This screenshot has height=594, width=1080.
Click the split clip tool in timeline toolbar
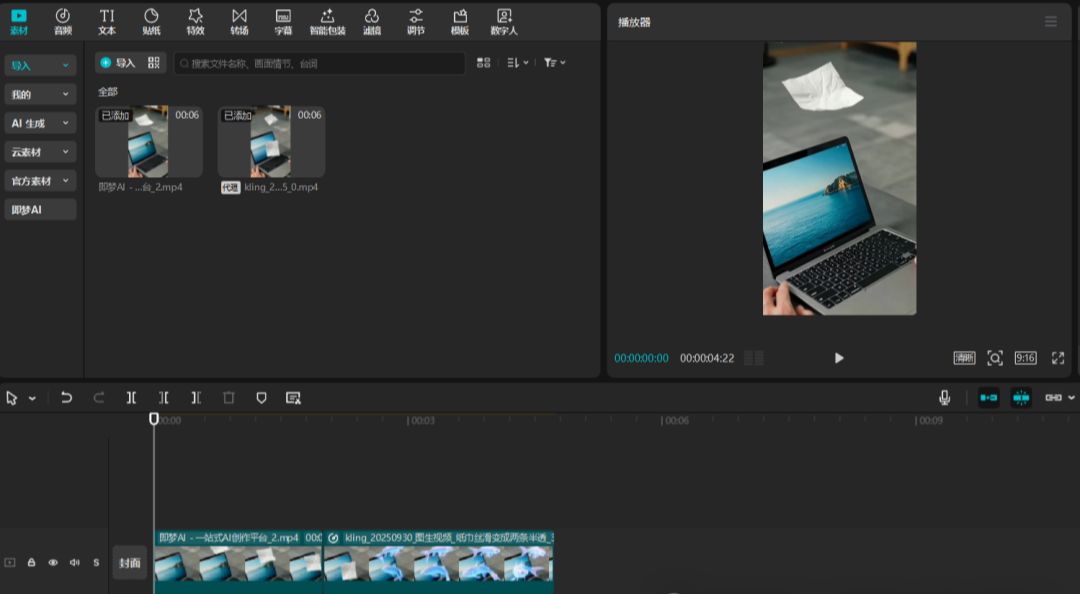131,398
